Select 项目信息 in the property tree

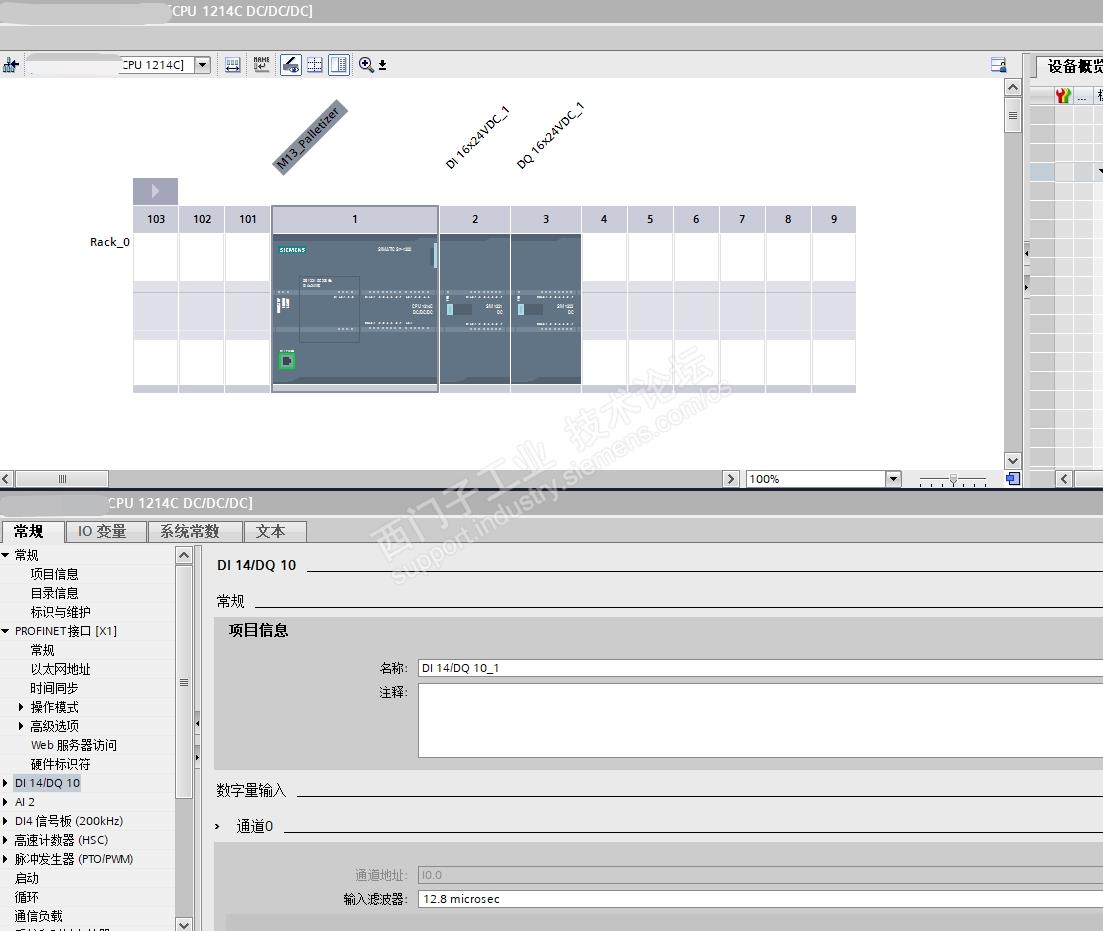pos(54,574)
